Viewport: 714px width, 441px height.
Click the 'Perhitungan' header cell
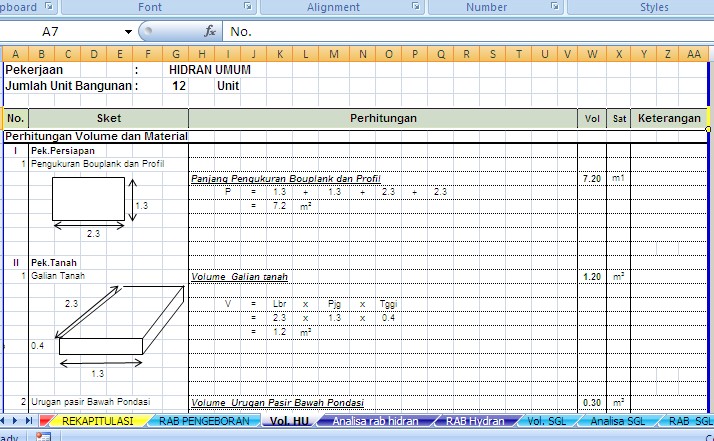pyautogui.click(x=383, y=118)
